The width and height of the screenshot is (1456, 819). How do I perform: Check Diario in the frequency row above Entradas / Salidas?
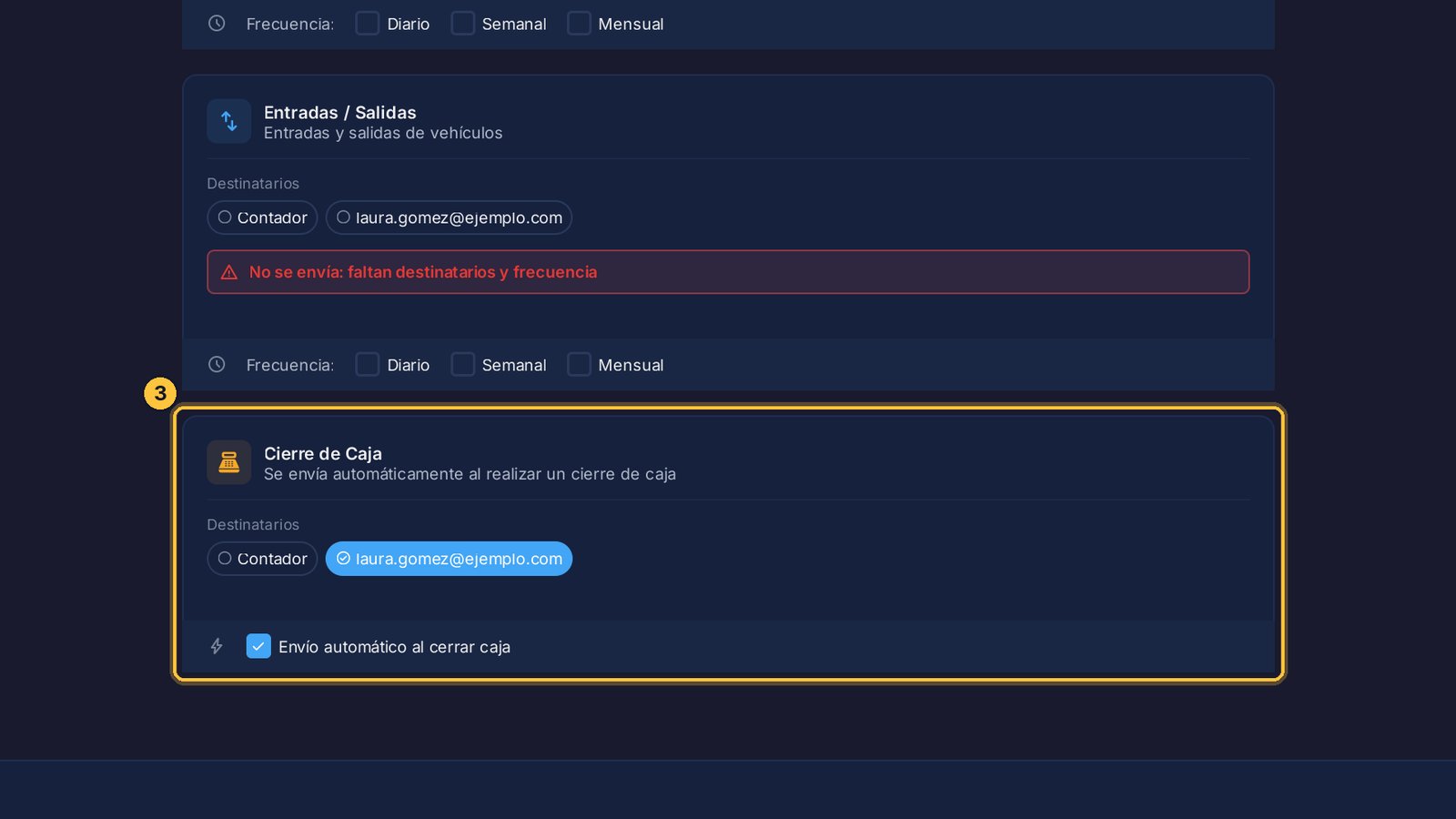[368, 24]
